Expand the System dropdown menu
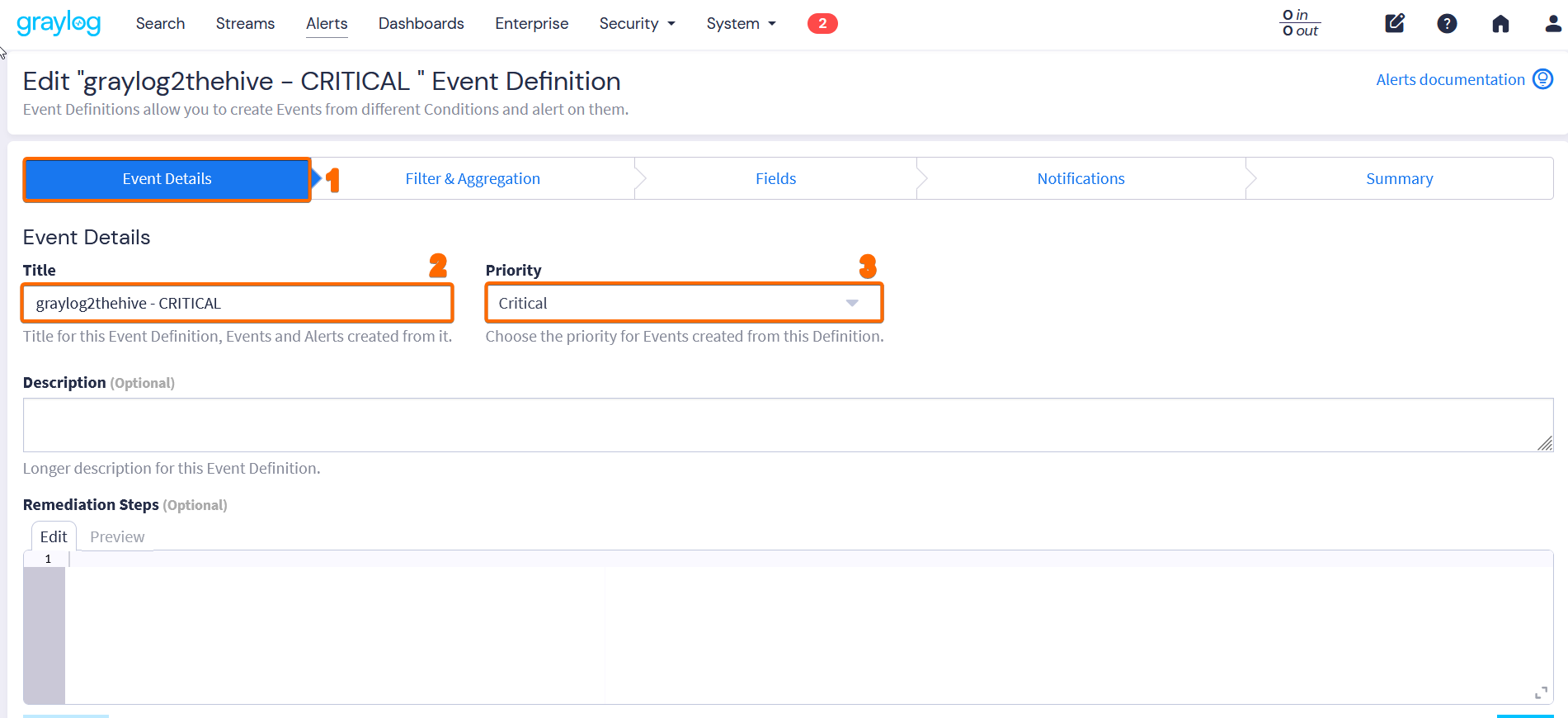This screenshot has height=718, width=1568. point(742,23)
